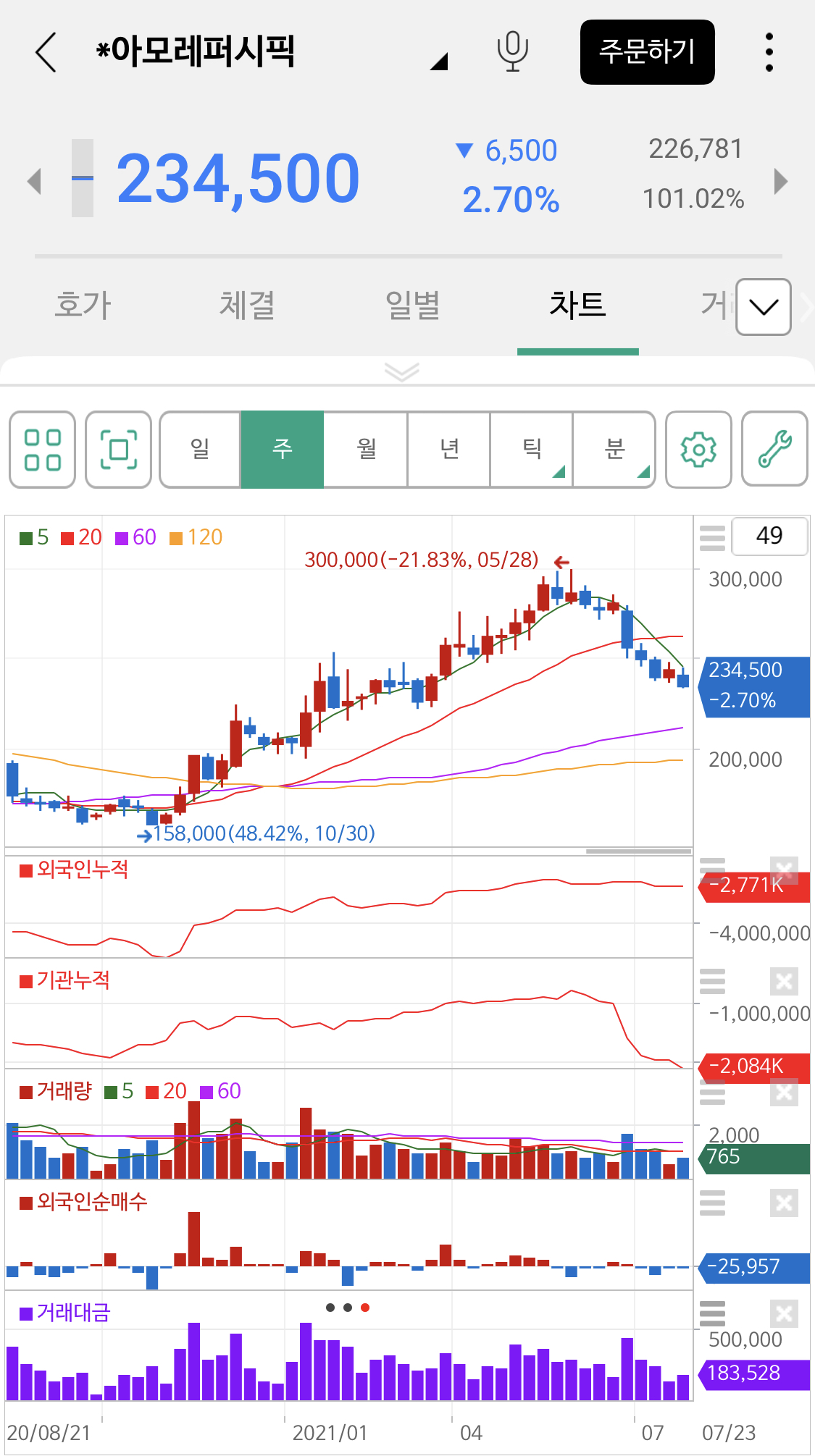815x1456 pixels.
Task: Open the three-dot more options menu
Action: point(769,52)
